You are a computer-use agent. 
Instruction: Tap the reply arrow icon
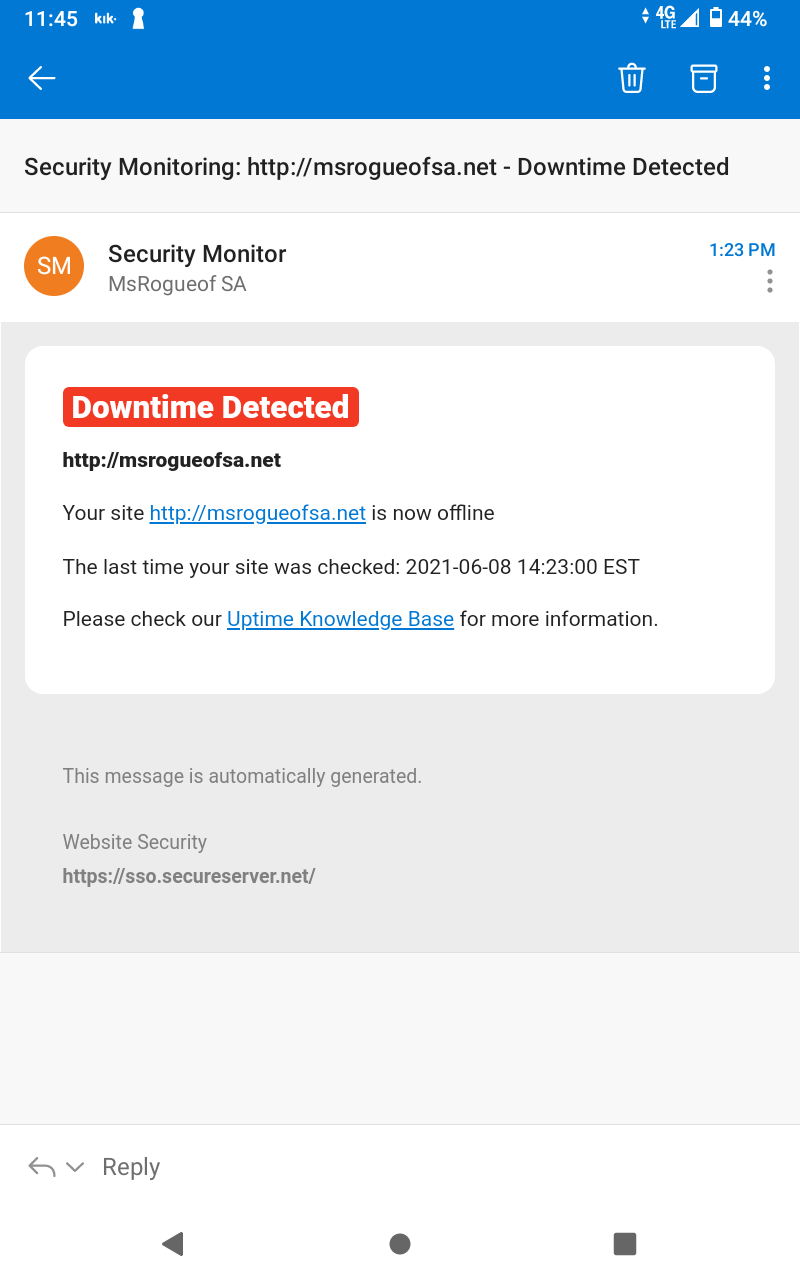42,1167
